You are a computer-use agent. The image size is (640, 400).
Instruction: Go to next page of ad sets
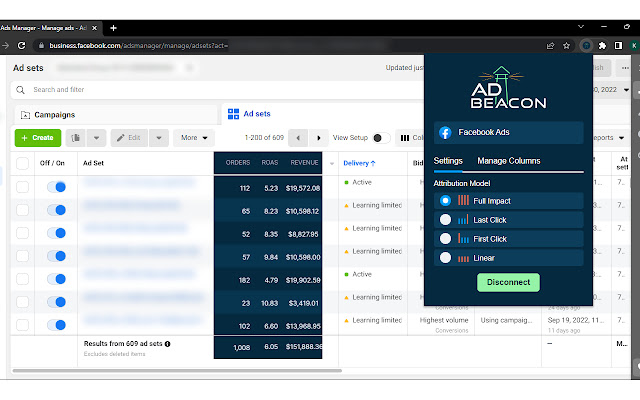point(319,138)
